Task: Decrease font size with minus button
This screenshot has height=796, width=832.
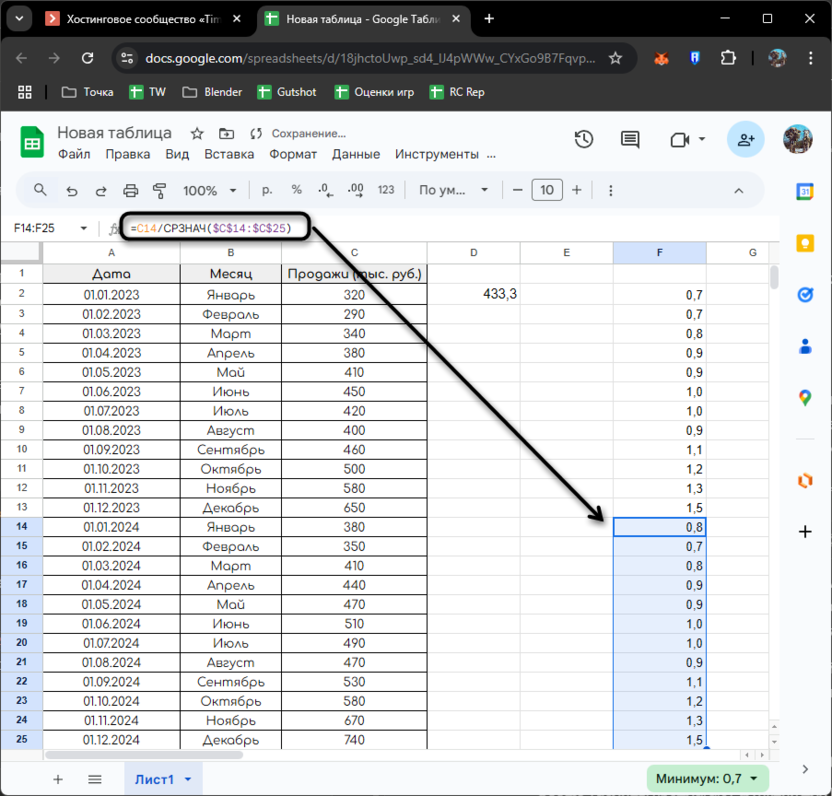Action: pos(517,190)
